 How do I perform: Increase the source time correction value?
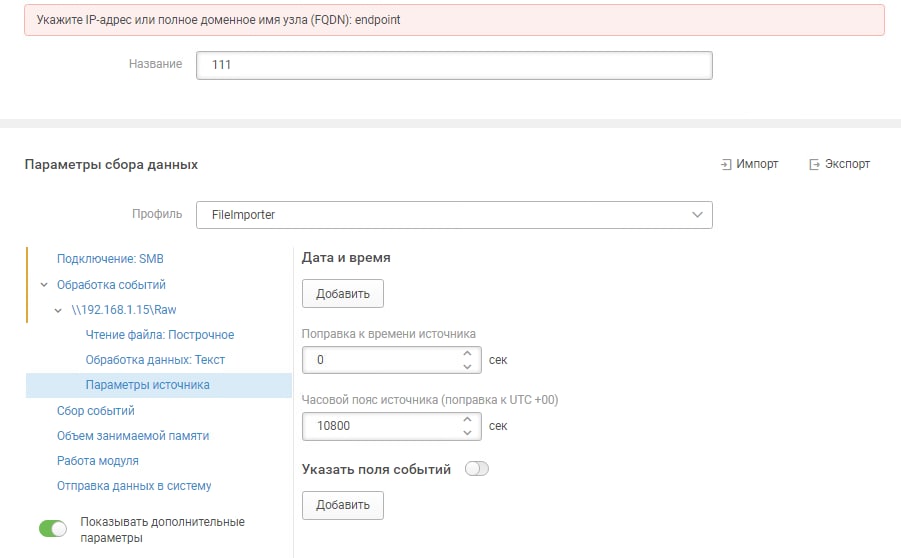click(467, 353)
